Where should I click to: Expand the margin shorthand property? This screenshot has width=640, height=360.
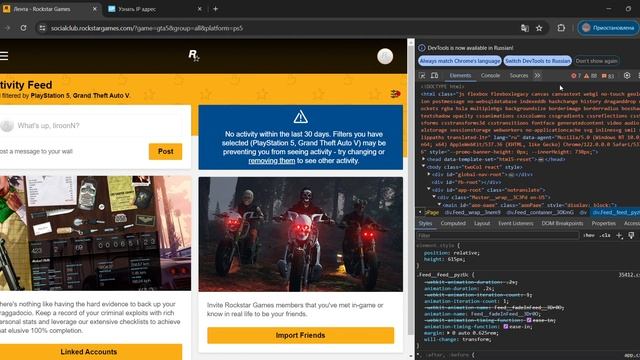449,333
